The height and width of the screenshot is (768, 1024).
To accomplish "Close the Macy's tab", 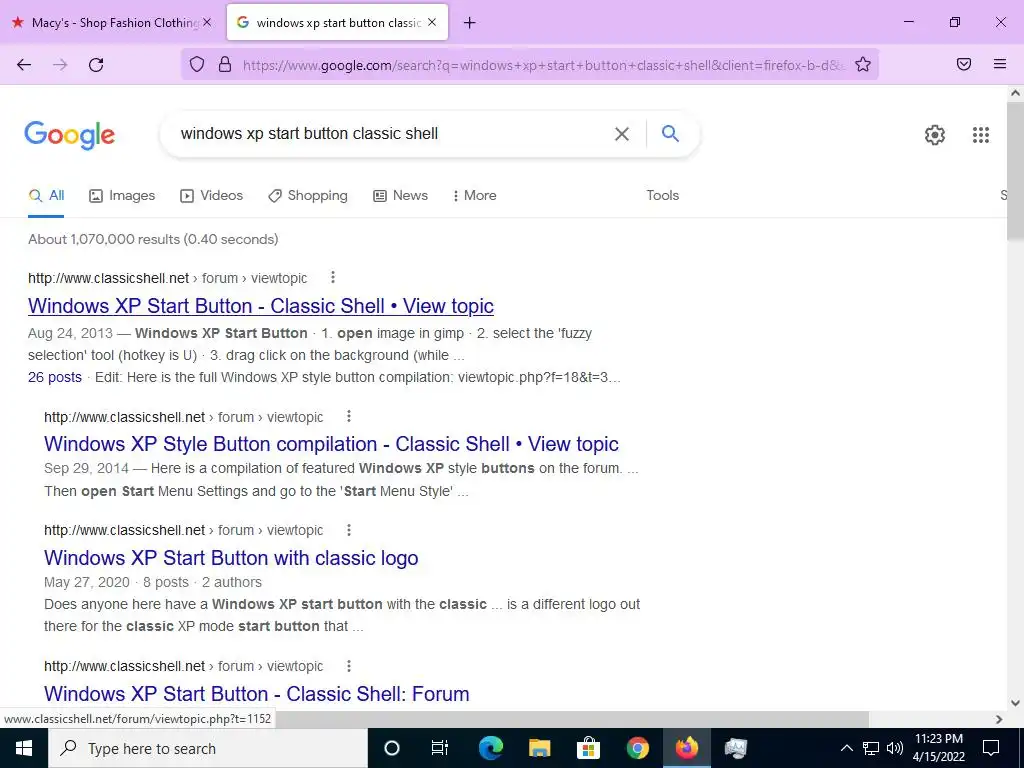I will pos(207,22).
